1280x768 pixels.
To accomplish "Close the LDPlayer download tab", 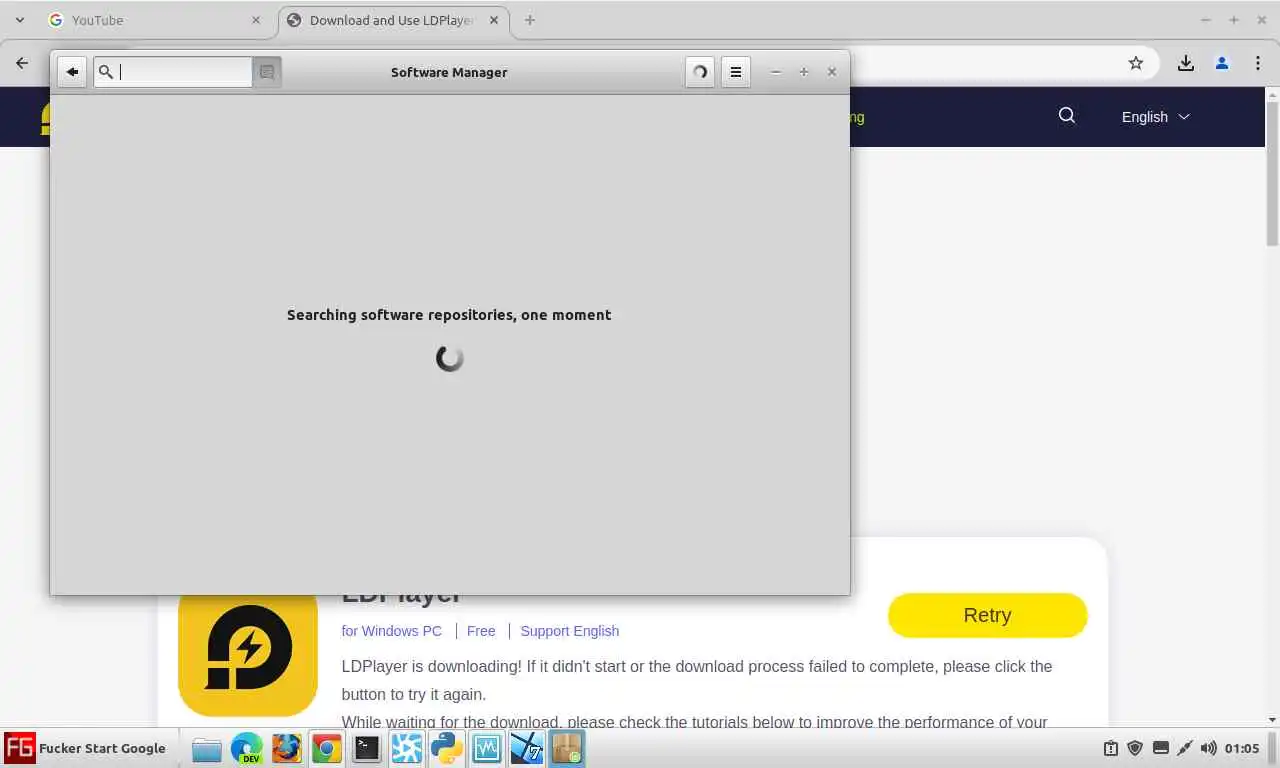I will [x=494, y=20].
